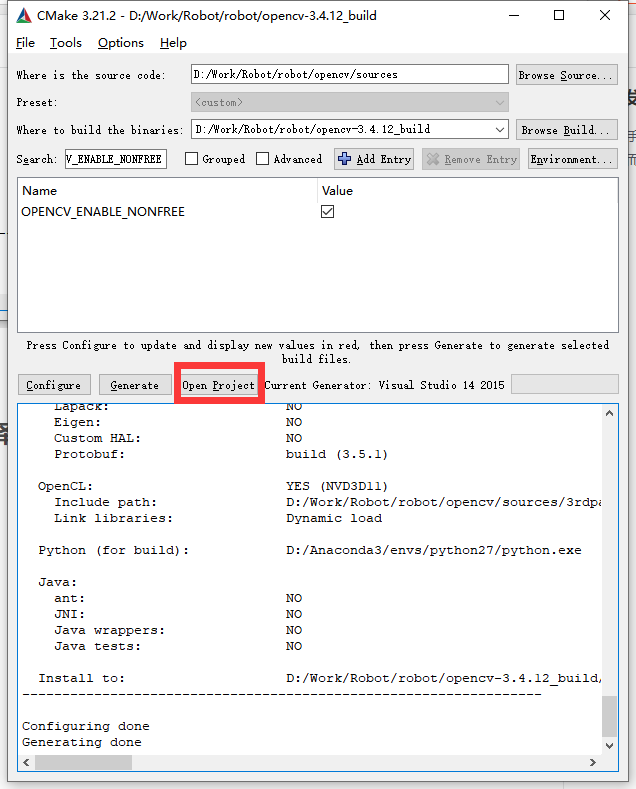The image size is (636, 789).
Task: Click the Search input field
Action: click(116, 159)
